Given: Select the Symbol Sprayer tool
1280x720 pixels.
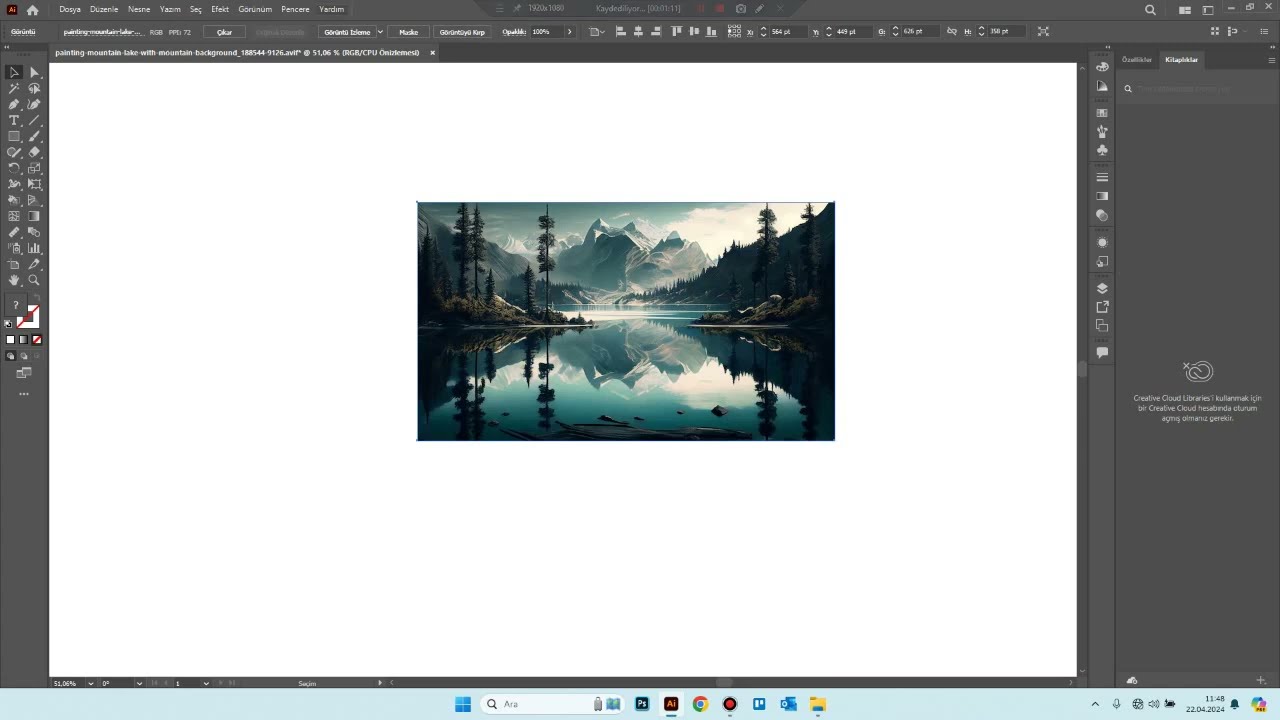Looking at the screenshot, I should click(14, 248).
